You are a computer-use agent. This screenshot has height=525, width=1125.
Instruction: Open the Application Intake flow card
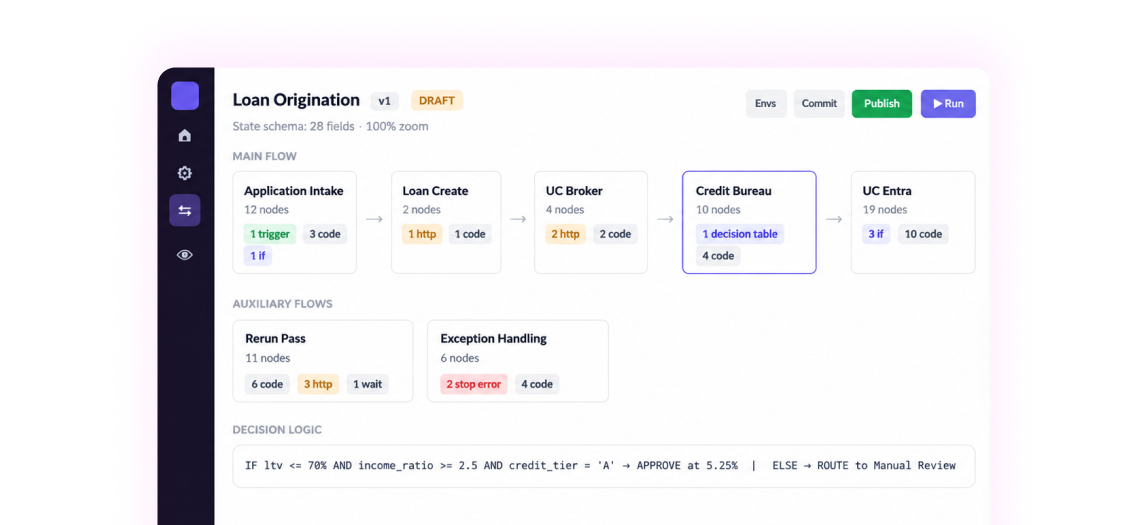coord(294,222)
